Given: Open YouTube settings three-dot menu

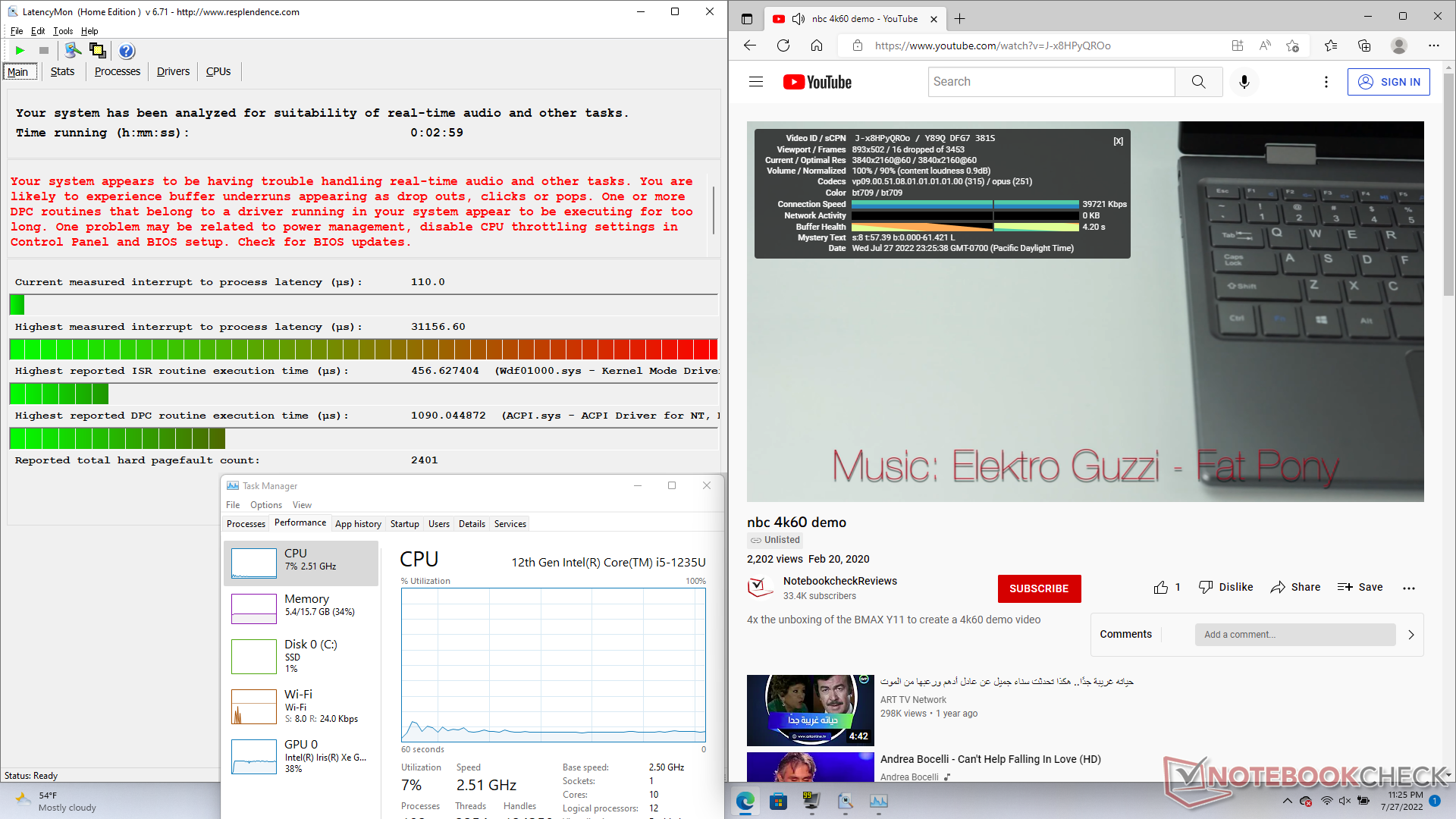Looking at the screenshot, I should point(1326,82).
